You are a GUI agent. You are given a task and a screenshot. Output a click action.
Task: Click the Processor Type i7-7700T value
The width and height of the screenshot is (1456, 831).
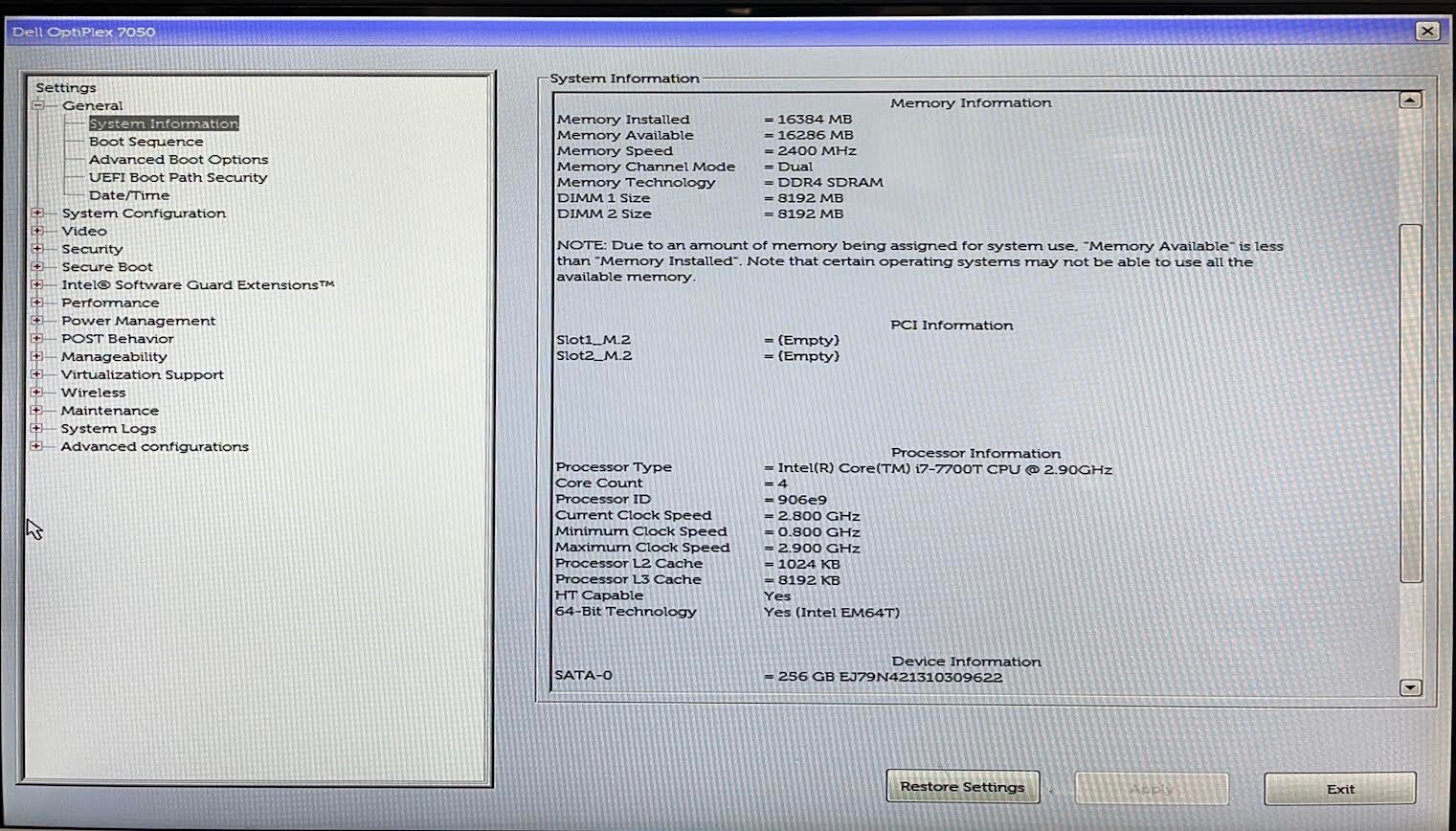coord(945,469)
